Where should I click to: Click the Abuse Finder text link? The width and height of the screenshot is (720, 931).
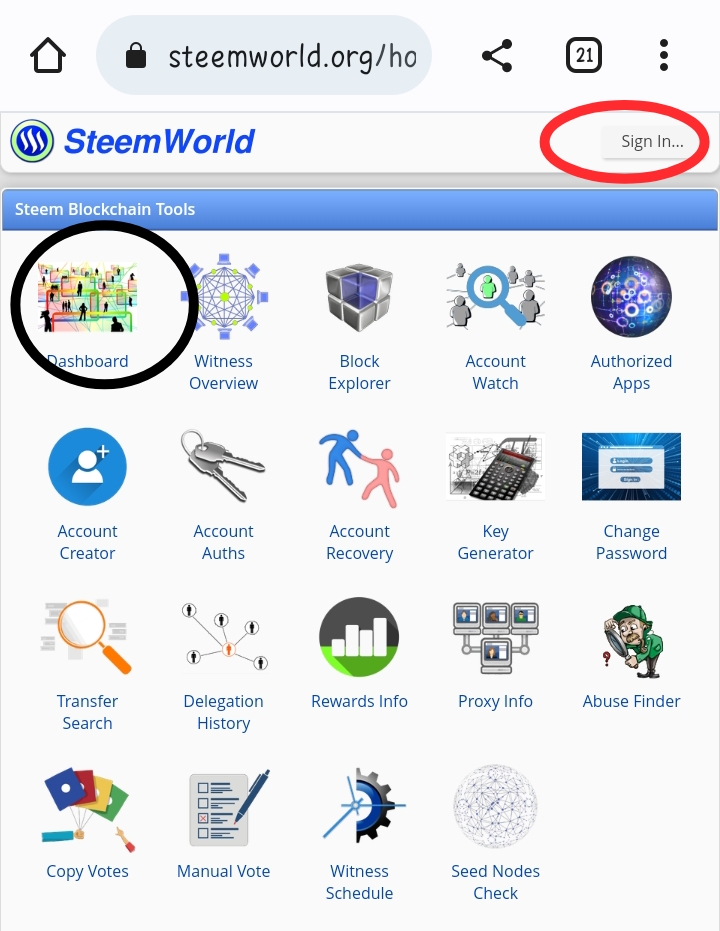pyautogui.click(x=632, y=701)
